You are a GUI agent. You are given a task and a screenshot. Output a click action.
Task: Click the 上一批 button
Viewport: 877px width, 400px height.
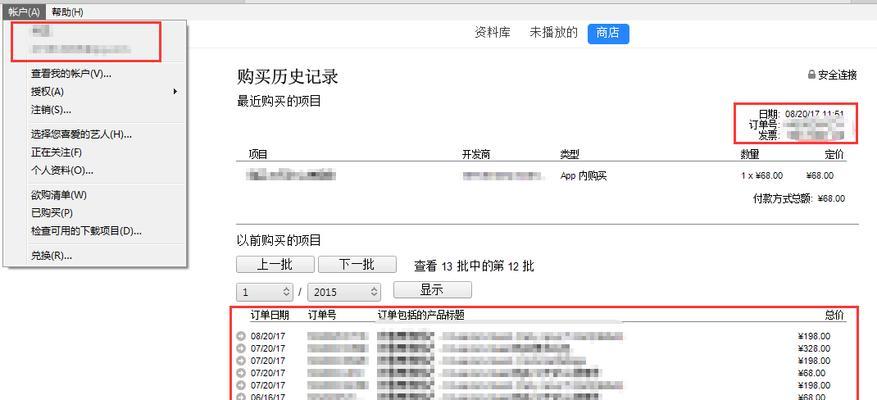click(275, 265)
